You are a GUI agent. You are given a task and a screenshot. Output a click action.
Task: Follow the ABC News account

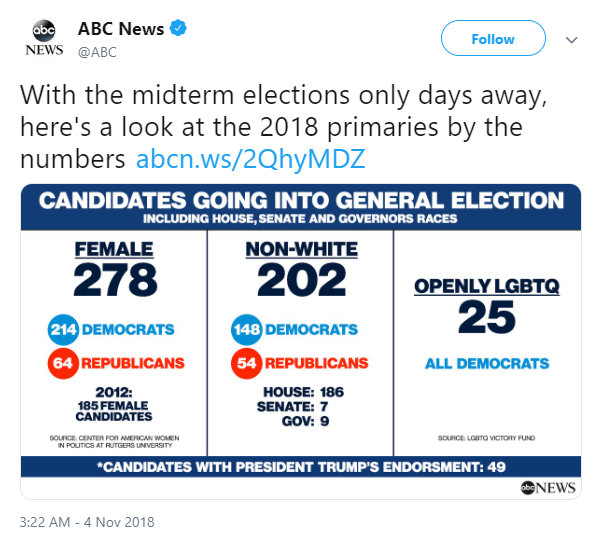[493, 38]
